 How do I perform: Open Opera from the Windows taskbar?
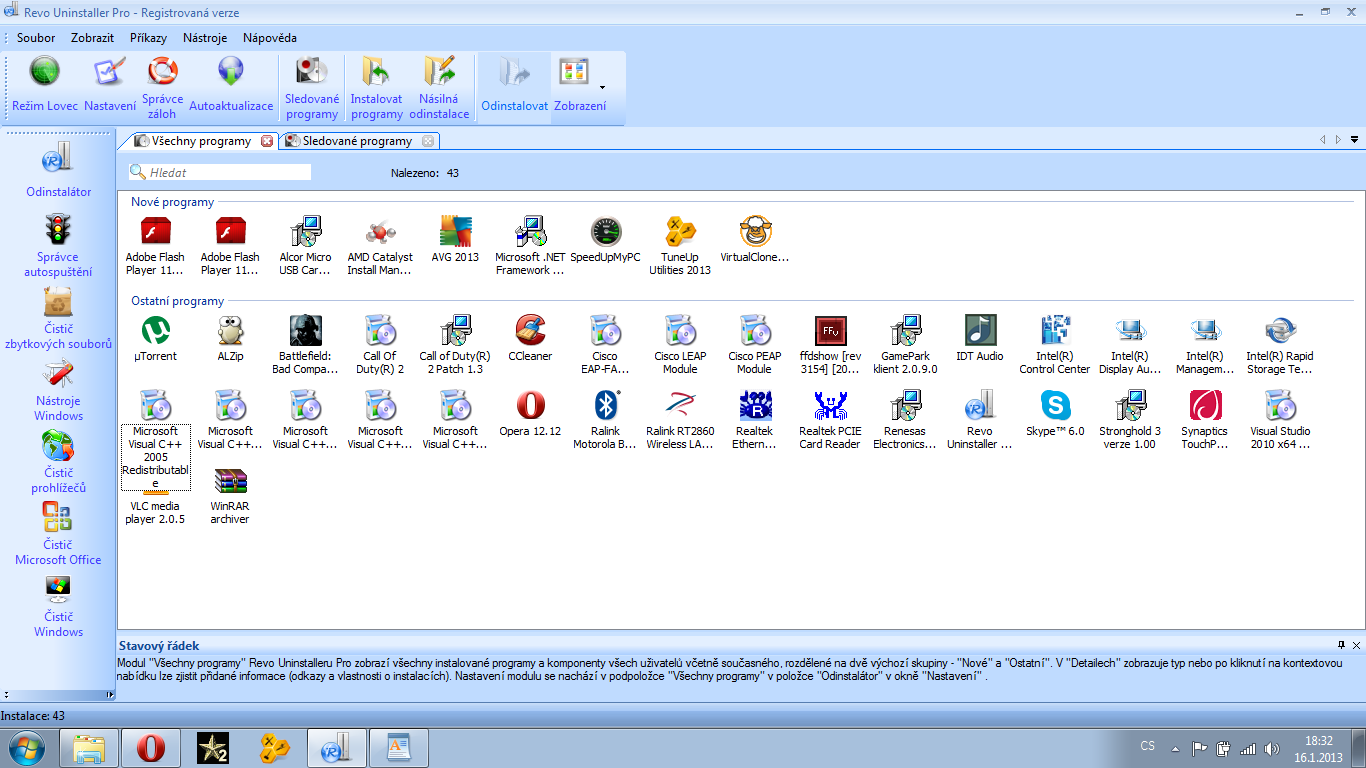point(151,747)
